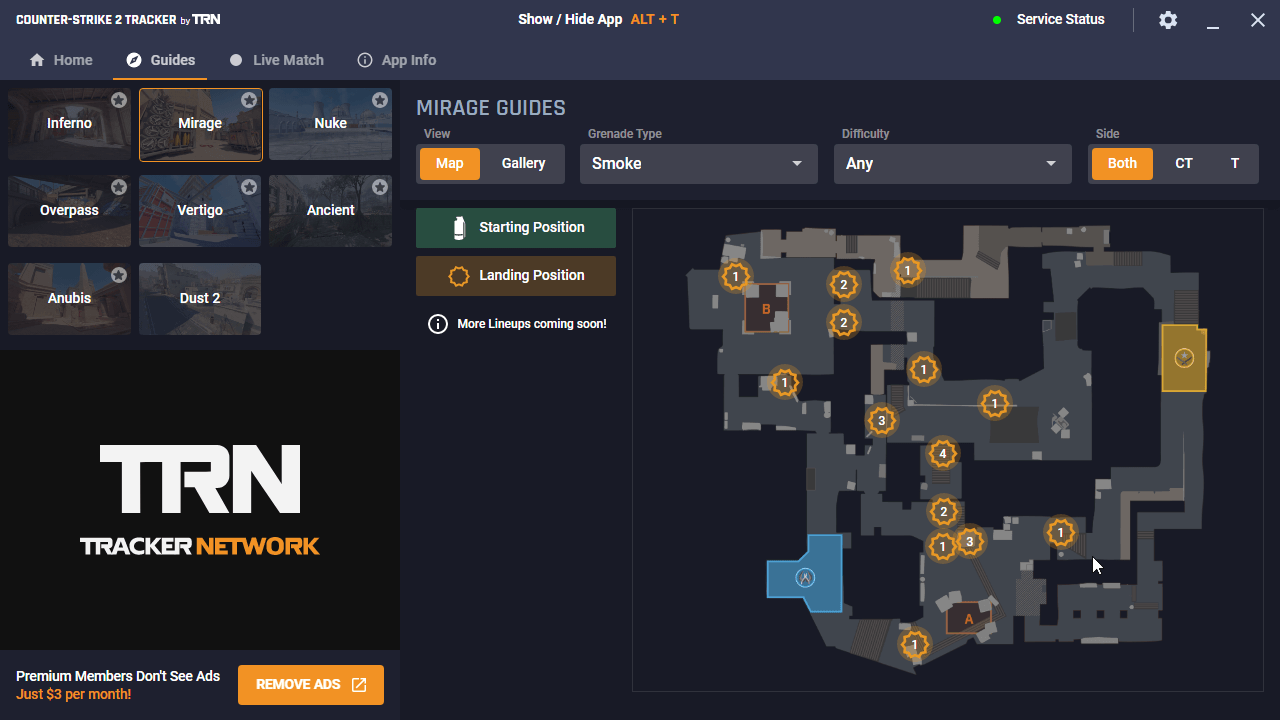
Task: Open the Nuke map guides
Action: pos(330,124)
